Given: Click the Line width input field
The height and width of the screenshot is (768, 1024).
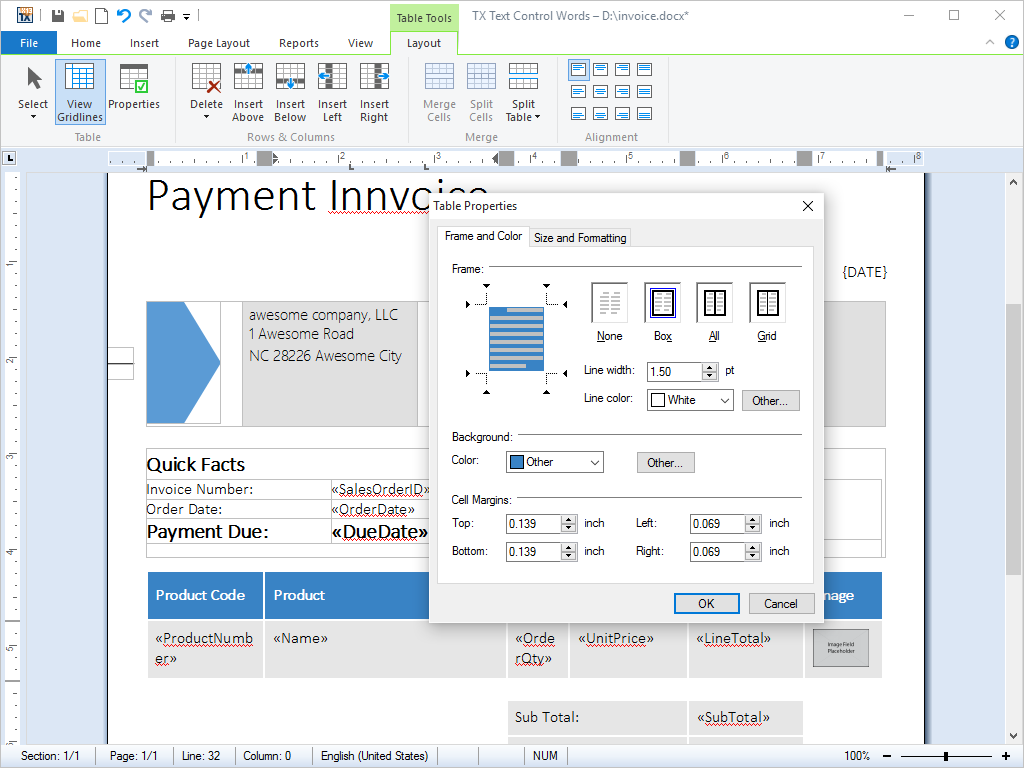Looking at the screenshot, I should pyautogui.click(x=674, y=372).
